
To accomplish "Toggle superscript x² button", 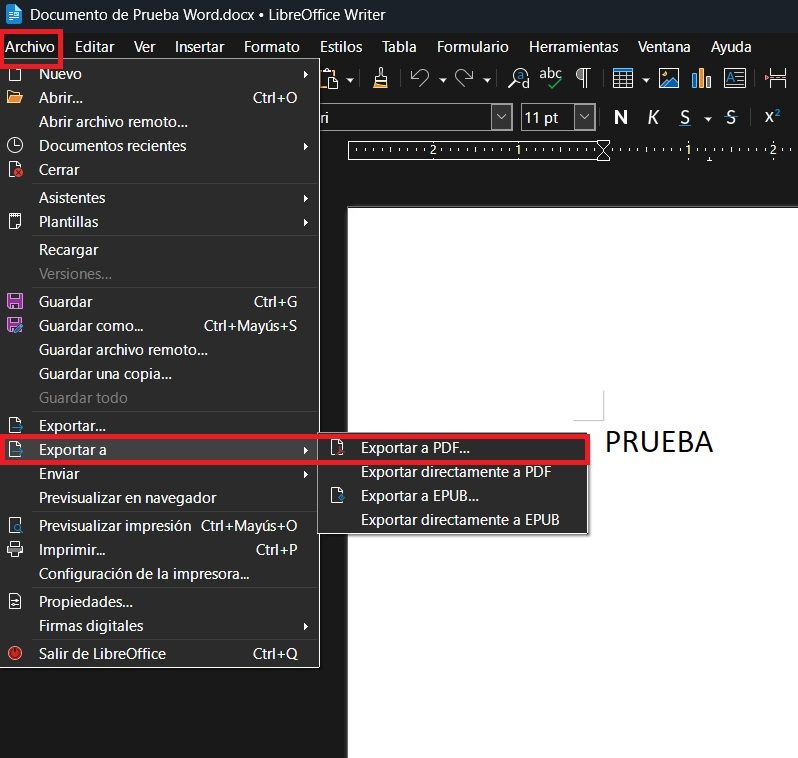I will tap(772, 117).
